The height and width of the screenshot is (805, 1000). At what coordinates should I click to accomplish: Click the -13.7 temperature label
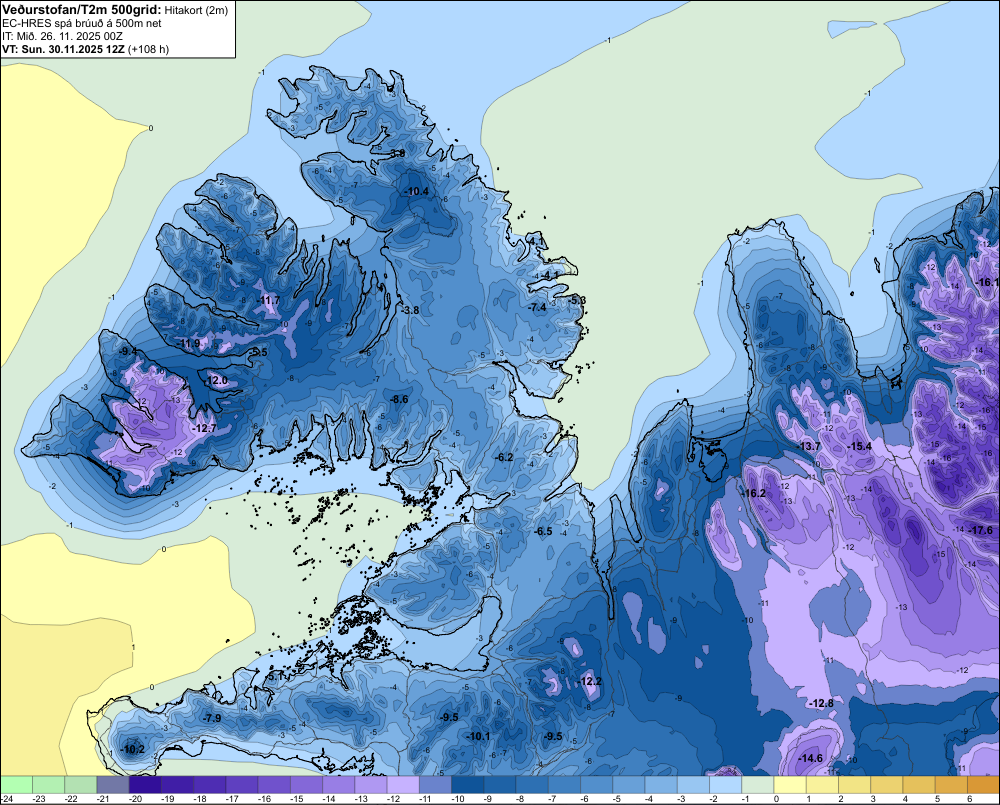click(x=810, y=447)
